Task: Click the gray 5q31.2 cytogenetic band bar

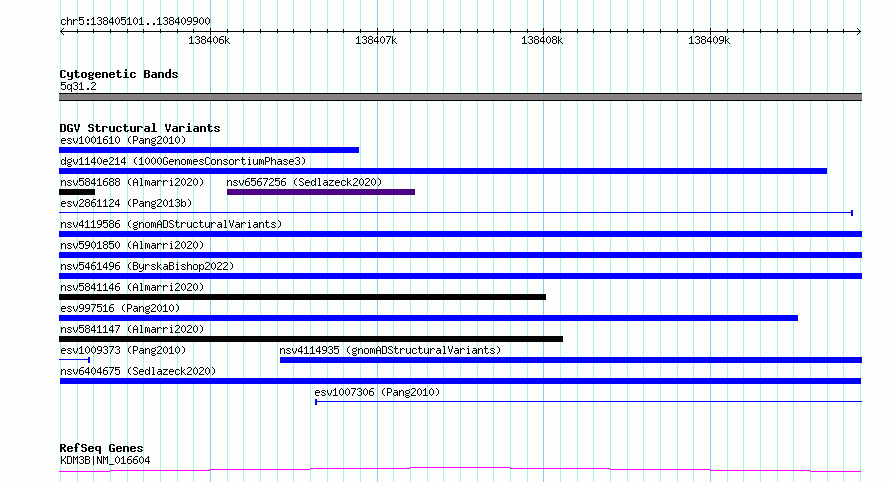Action: (x=460, y=97)
